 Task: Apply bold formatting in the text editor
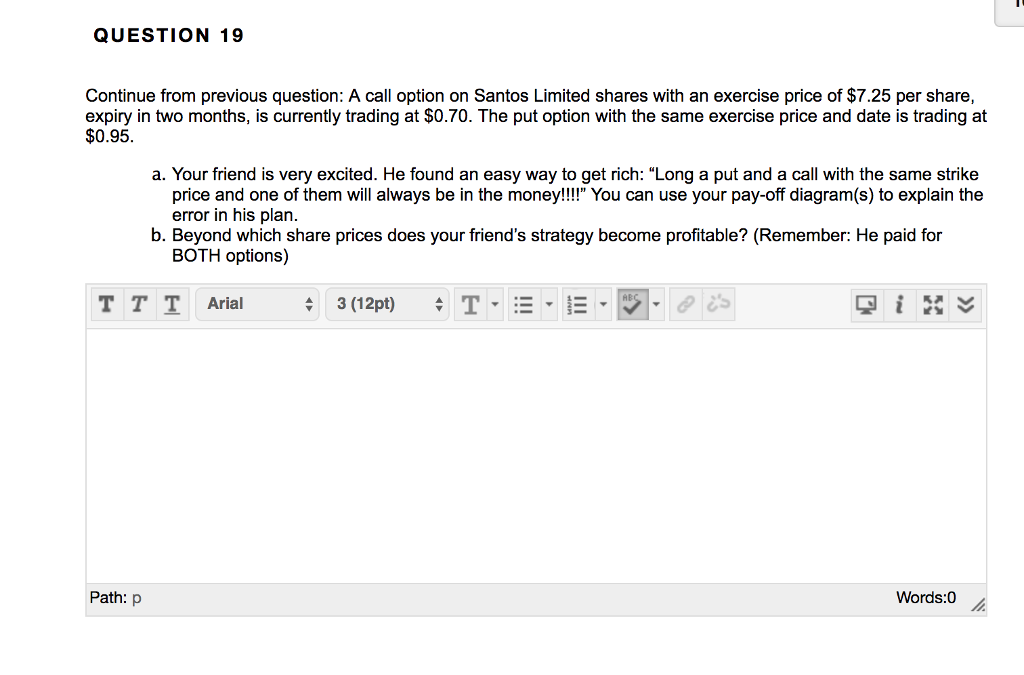pos(106,304)
